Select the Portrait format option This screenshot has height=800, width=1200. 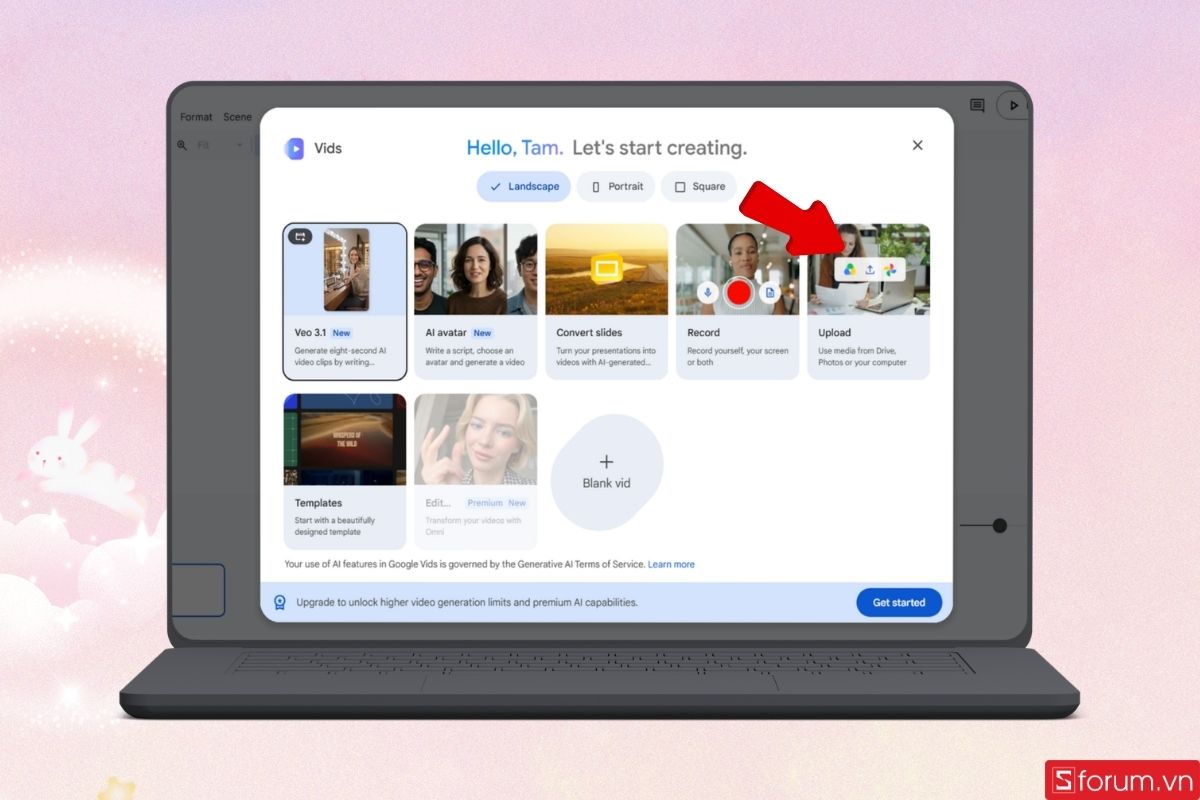point(616,187)
